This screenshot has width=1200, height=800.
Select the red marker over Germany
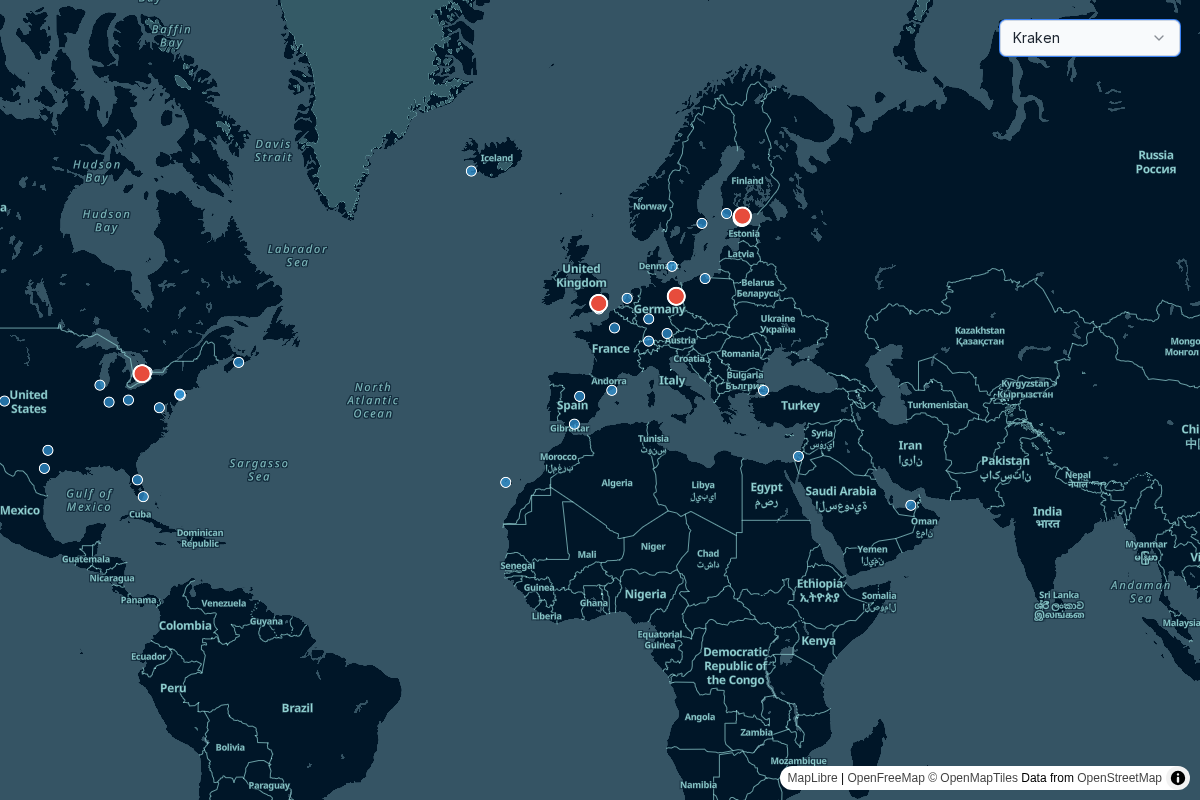676,296
